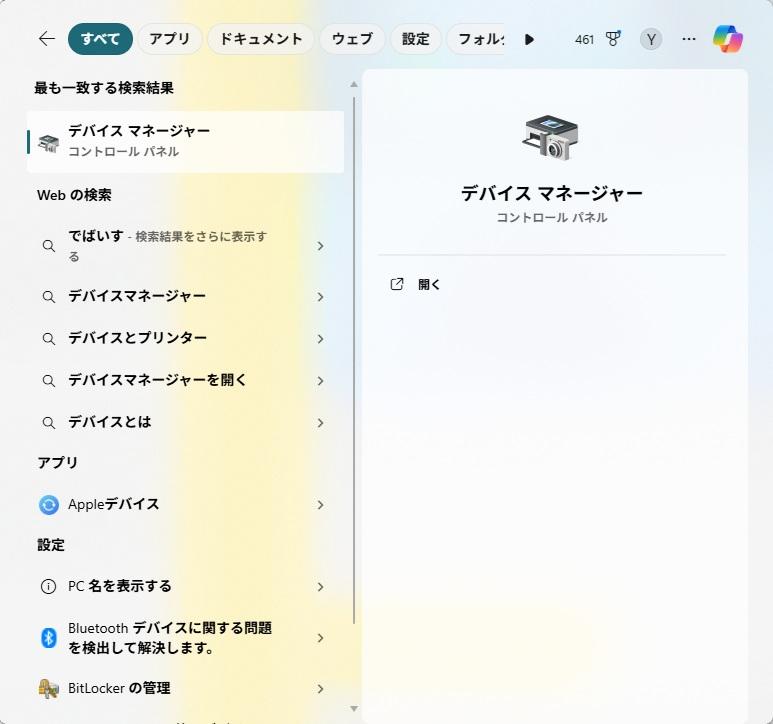
Task: Expand the デバイスとプリンター chevron
Action: coord(320,339)
